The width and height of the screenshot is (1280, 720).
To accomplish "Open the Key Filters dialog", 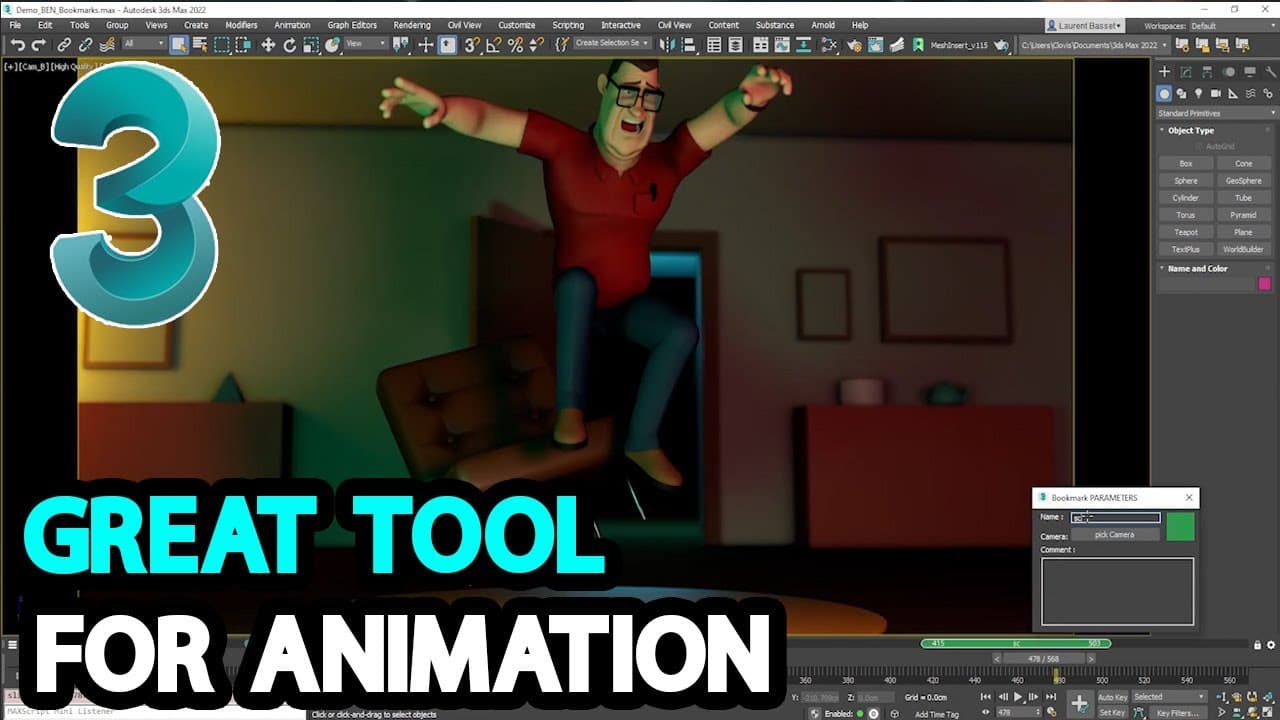I will coord(1177,712).
